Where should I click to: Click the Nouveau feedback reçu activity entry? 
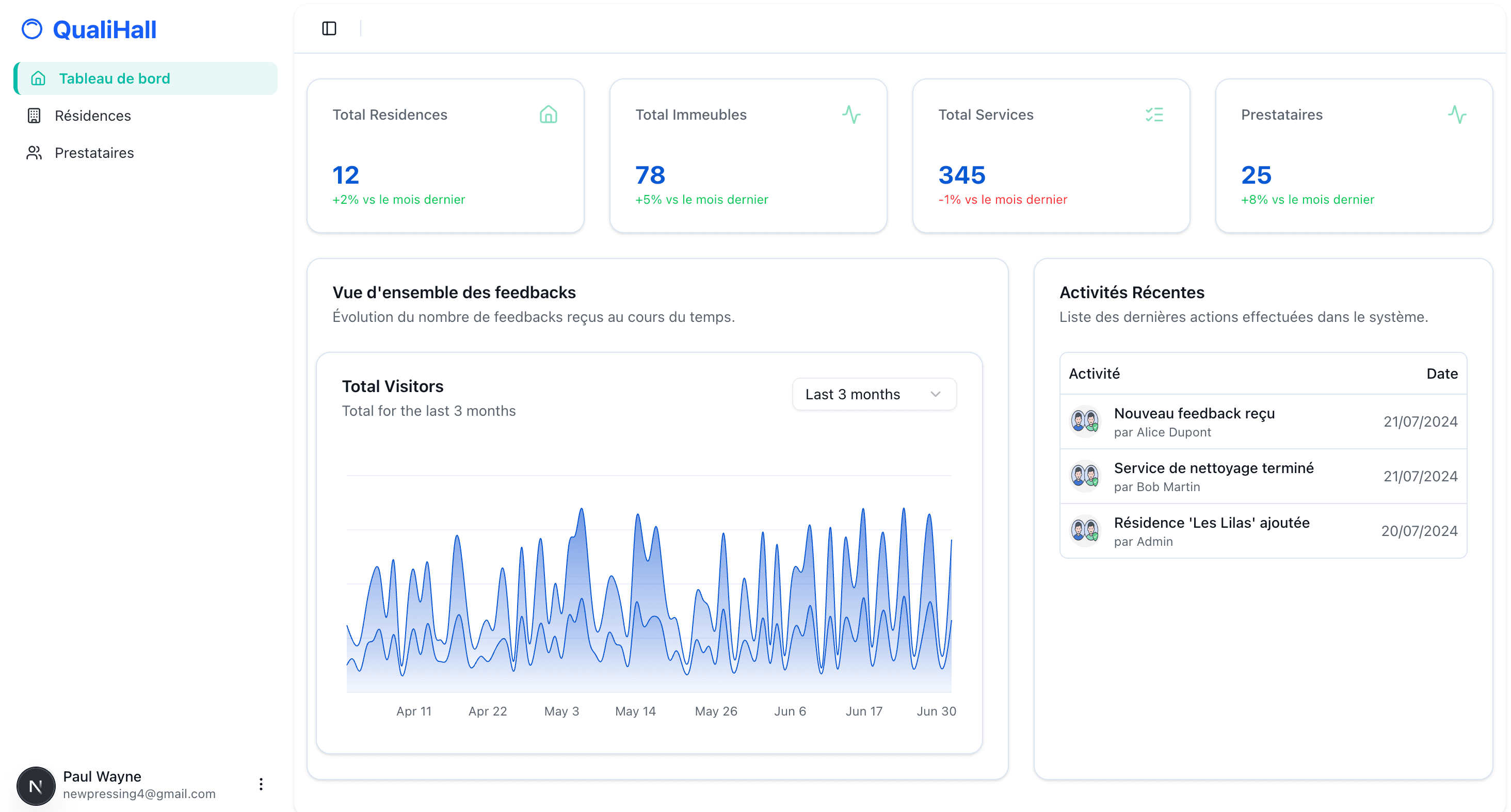1194,413
